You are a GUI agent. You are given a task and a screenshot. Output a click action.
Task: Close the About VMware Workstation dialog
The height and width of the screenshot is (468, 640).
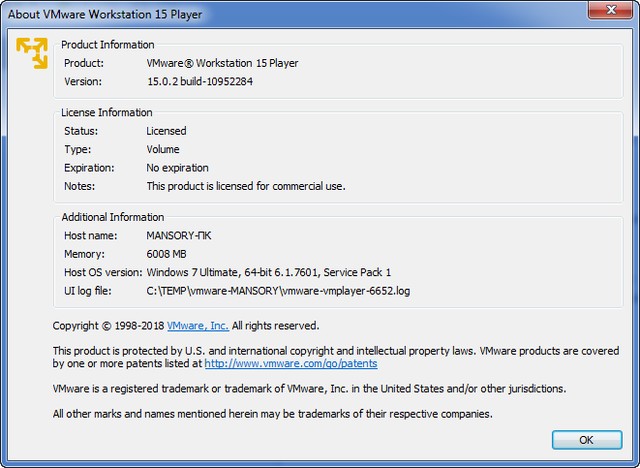click(609, 10)
